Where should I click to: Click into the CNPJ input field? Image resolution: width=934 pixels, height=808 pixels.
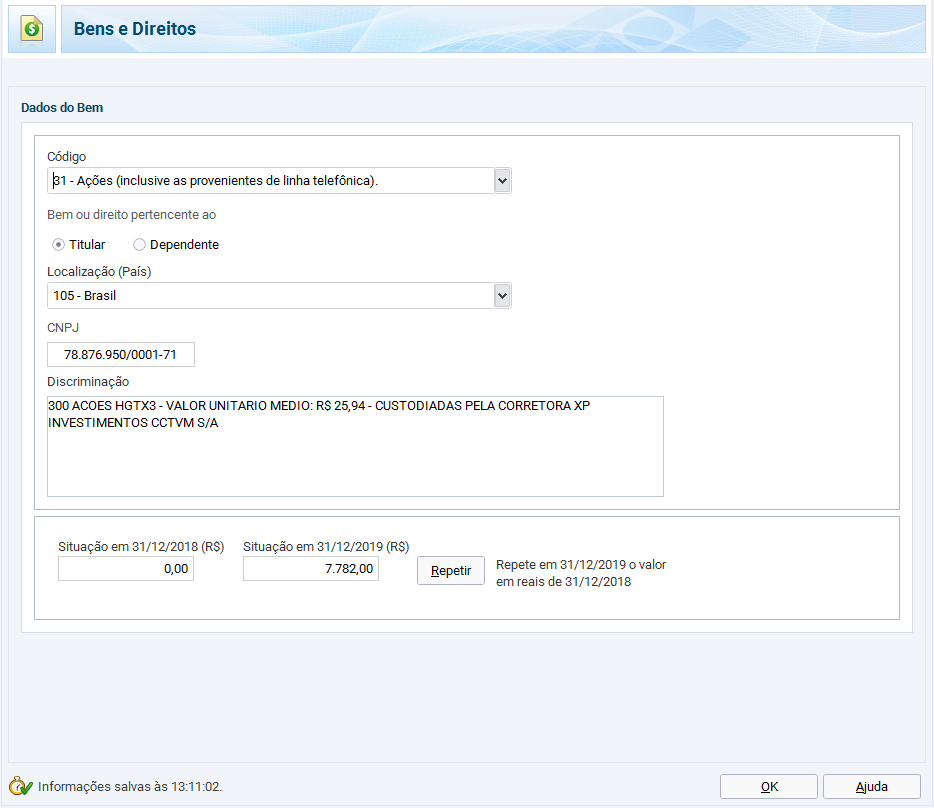click(121, 355)
